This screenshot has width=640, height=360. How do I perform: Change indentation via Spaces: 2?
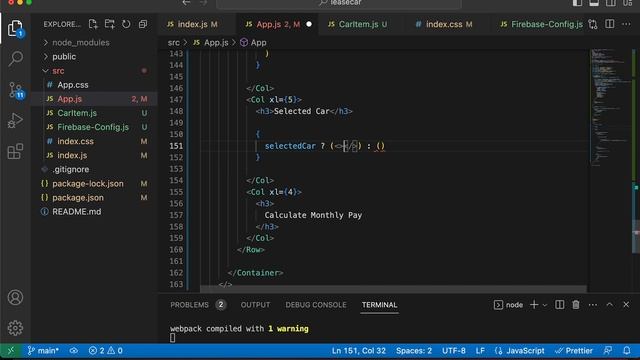[413, 351]
